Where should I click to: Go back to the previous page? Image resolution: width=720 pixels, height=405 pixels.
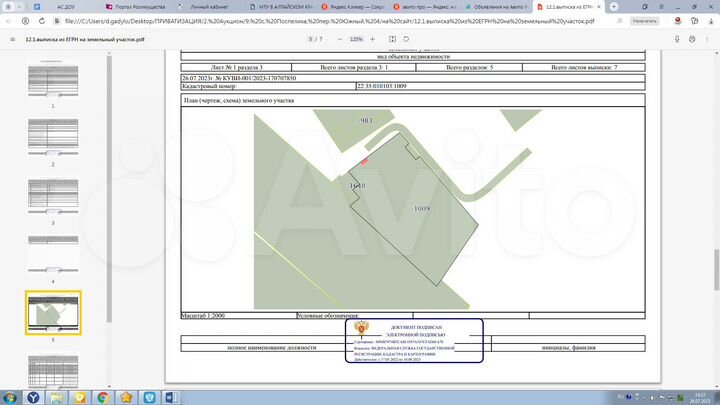coord(9,21)
